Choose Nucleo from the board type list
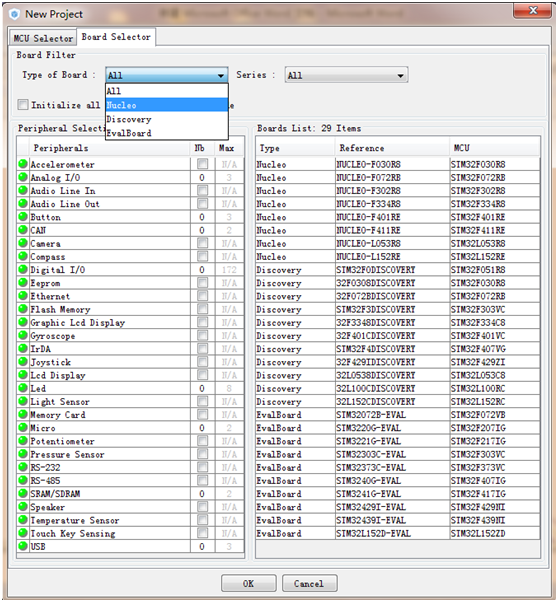This screenshot has height=602, width=558. click(167, 105)
